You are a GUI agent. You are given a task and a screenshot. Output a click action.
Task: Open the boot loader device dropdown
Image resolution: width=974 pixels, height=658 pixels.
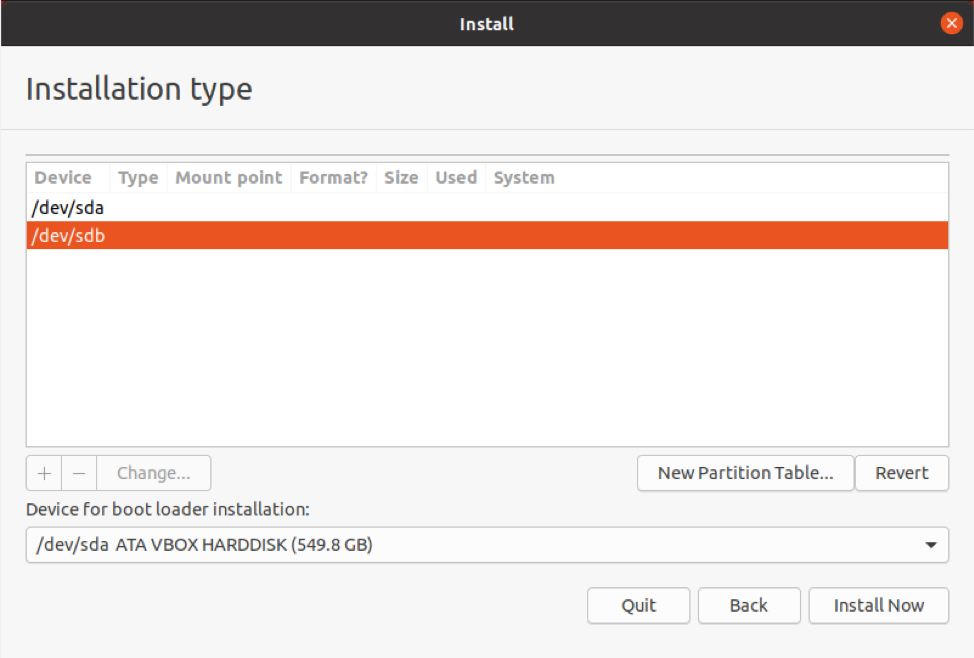pyautogui.click(x=486, y=546)
